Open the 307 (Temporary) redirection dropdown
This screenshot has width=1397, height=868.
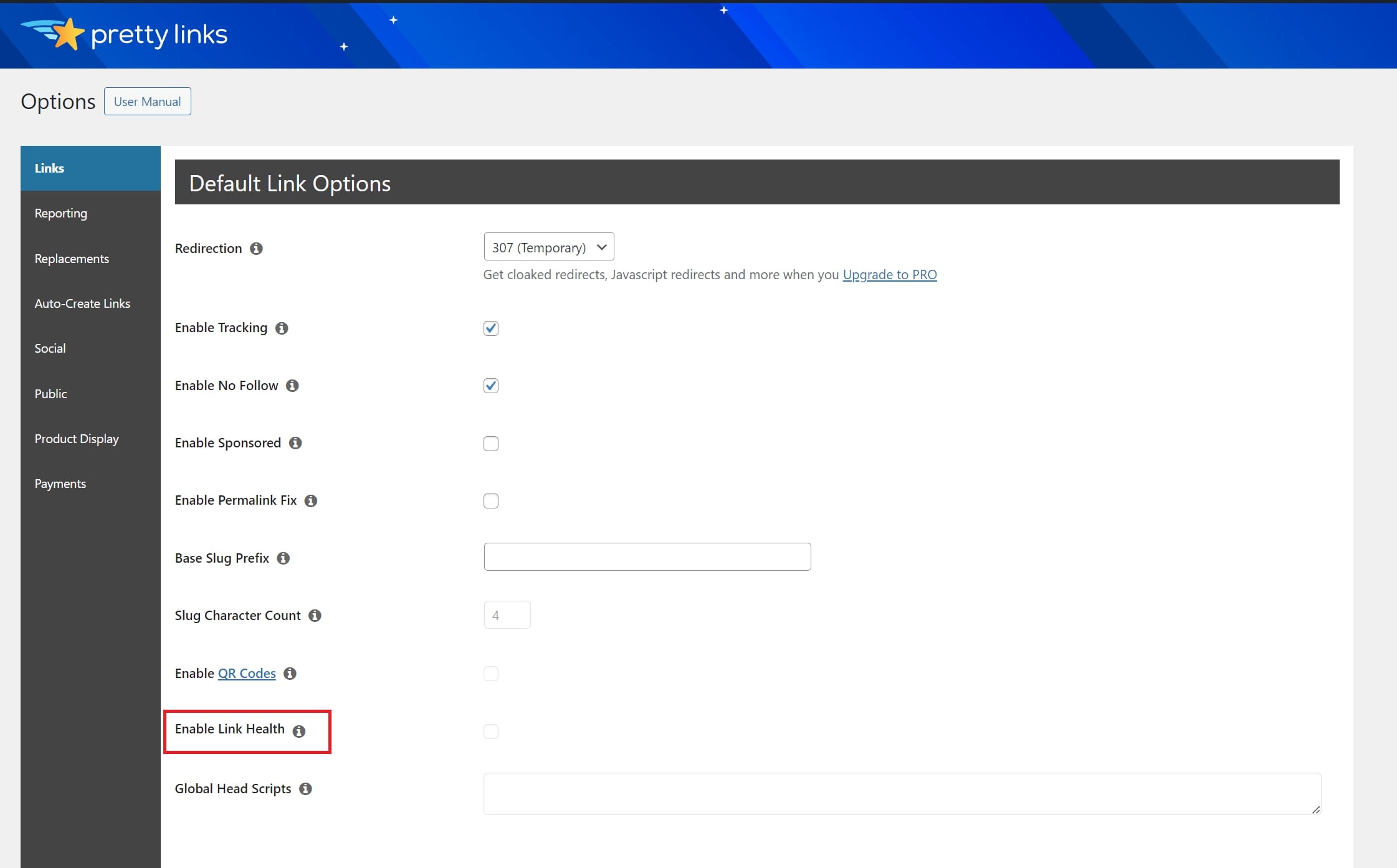(x=548, y=247)
